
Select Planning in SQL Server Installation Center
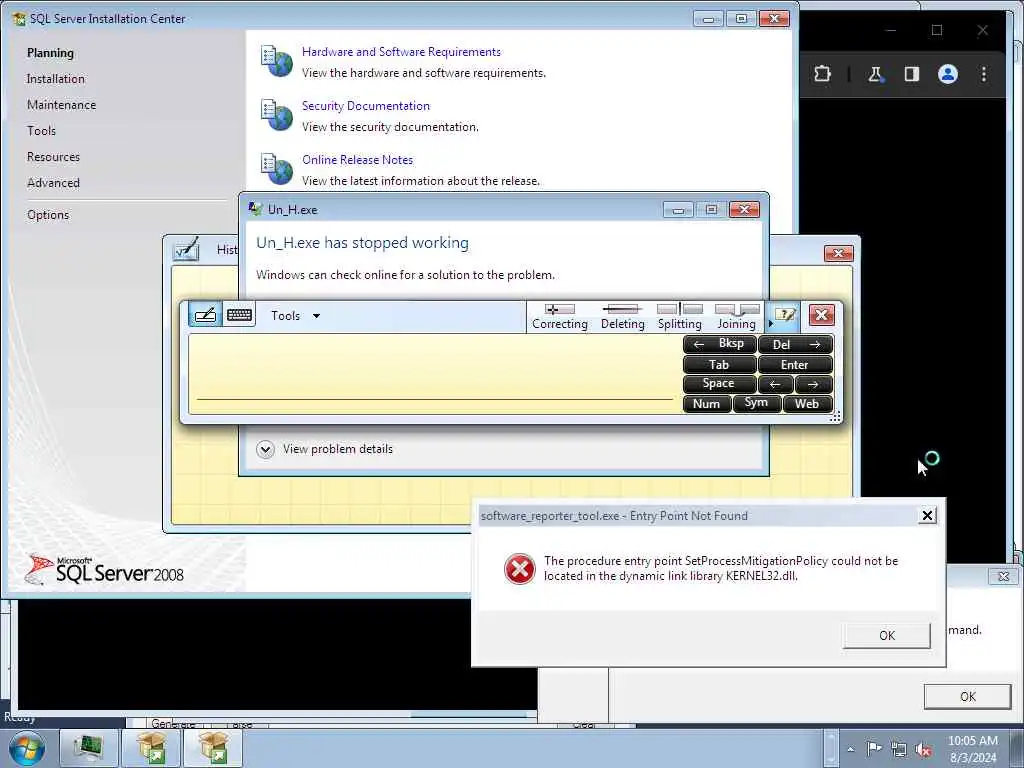50,53
